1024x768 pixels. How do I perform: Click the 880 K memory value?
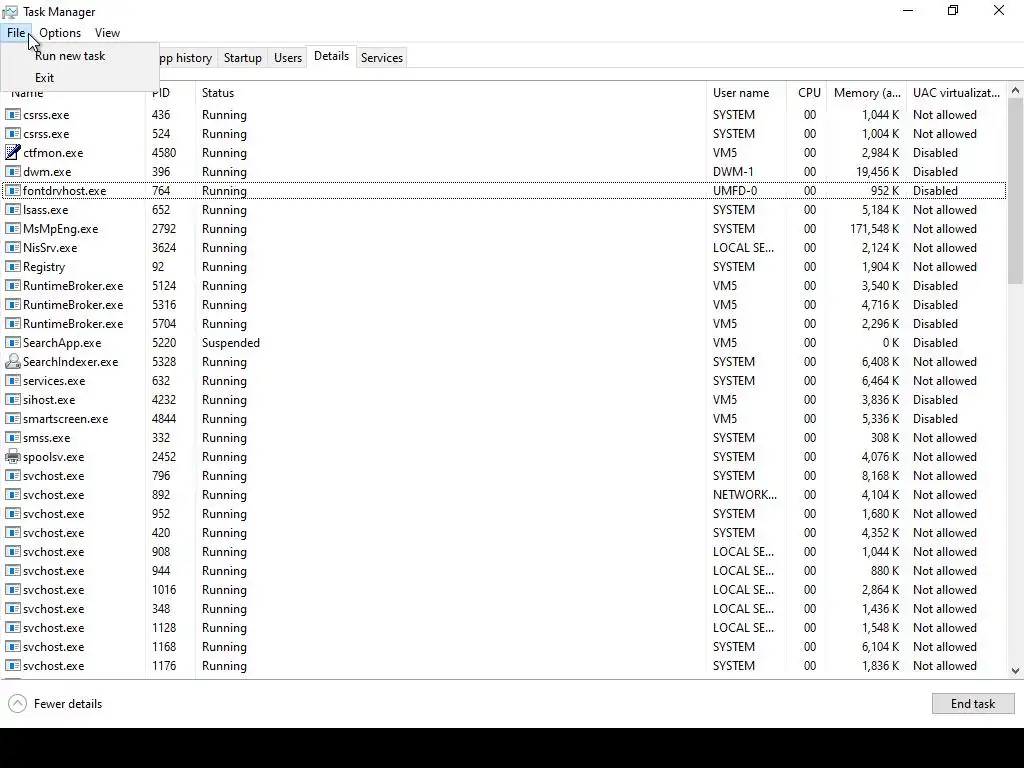(x=885, y=570)
